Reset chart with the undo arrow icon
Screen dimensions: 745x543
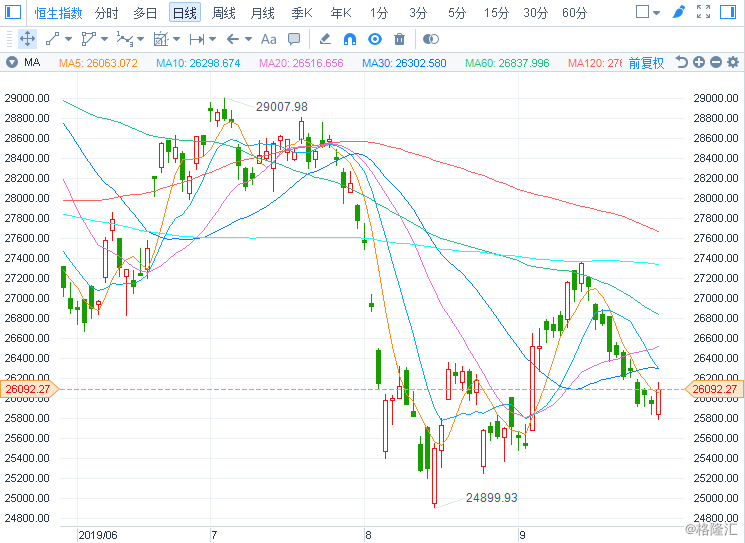pyautogui.click(x=681, y=62)
